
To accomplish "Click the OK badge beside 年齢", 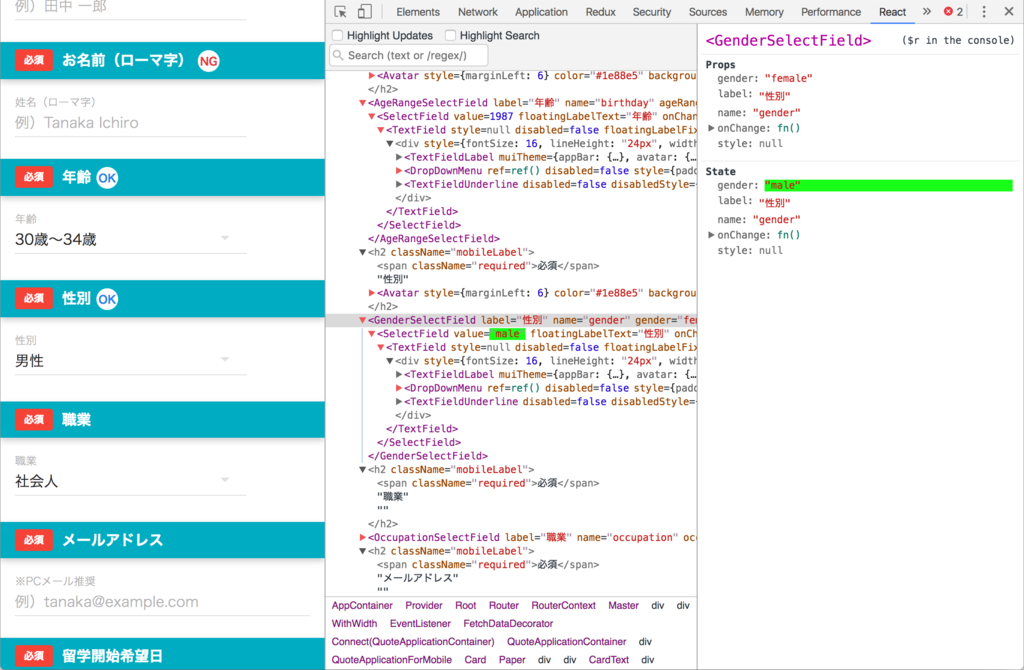I will 107,178.
